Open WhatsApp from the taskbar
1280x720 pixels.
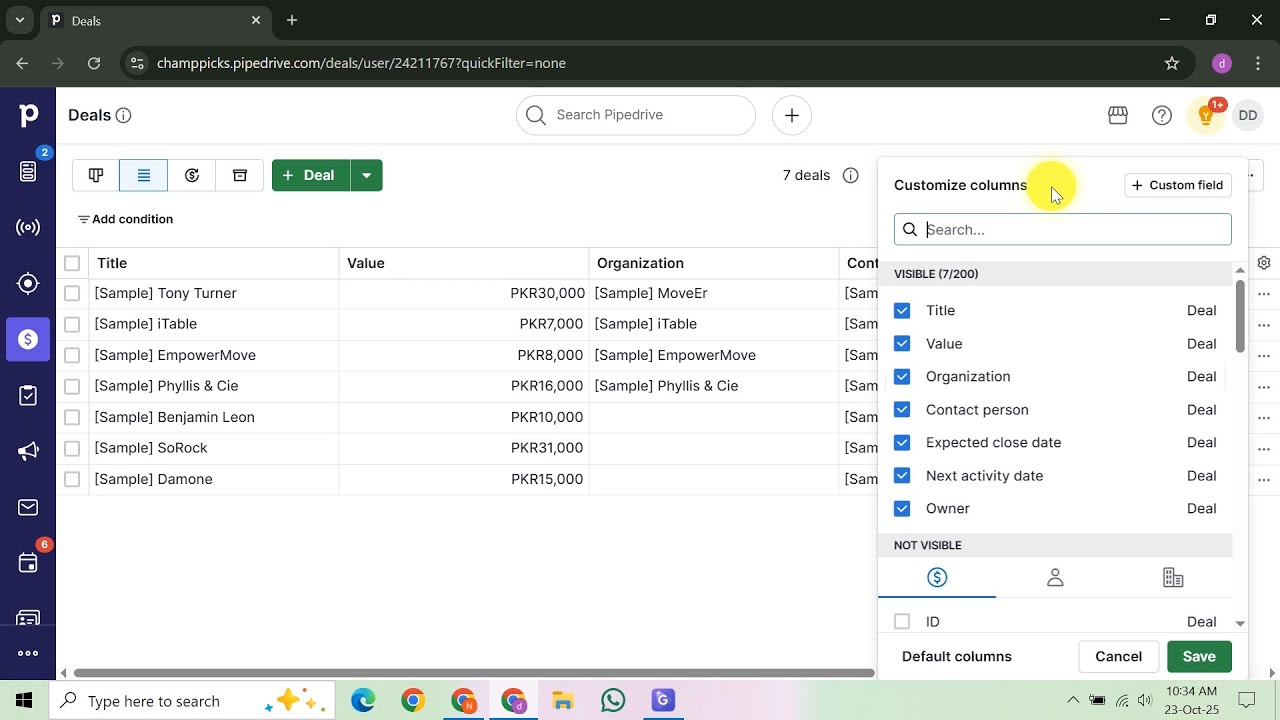pos(613,700)
